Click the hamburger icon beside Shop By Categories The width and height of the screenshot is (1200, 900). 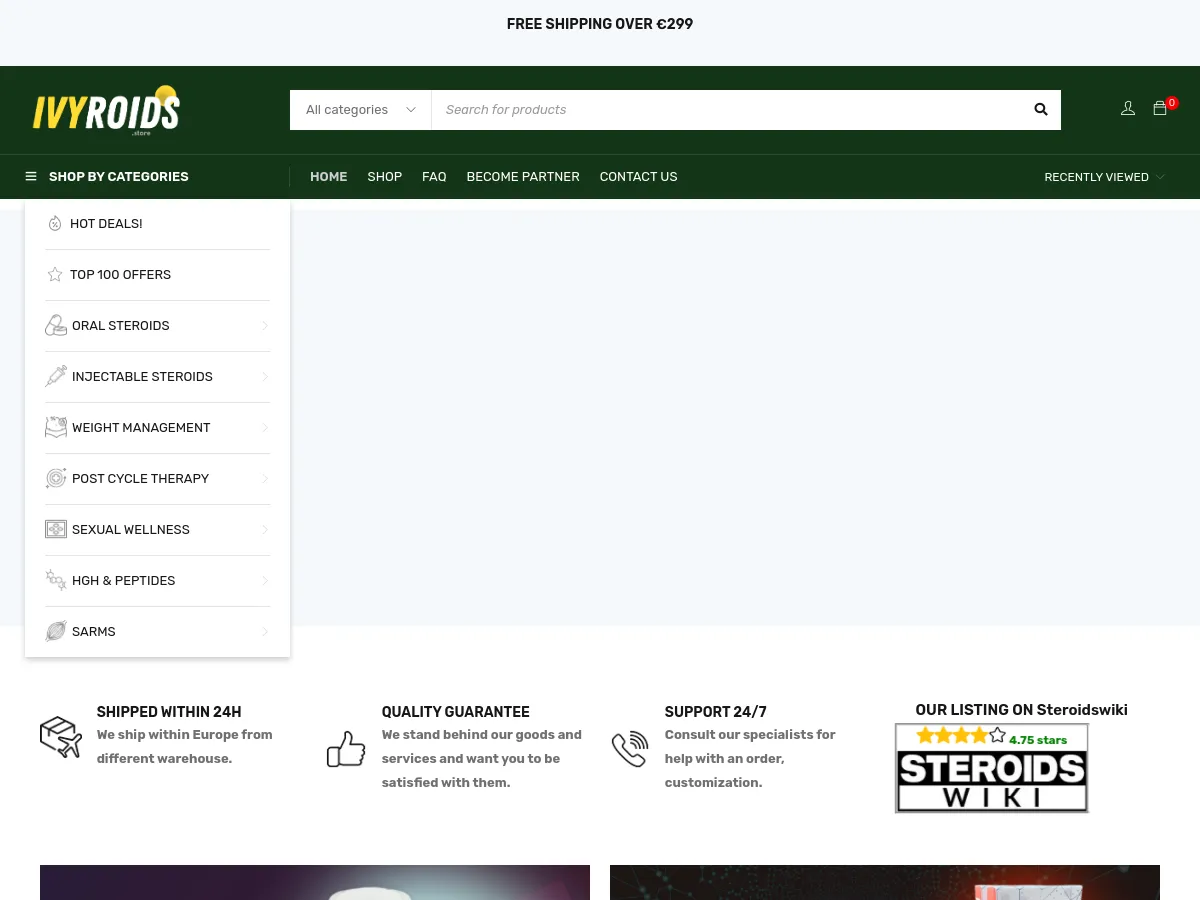tap(31, 177)
